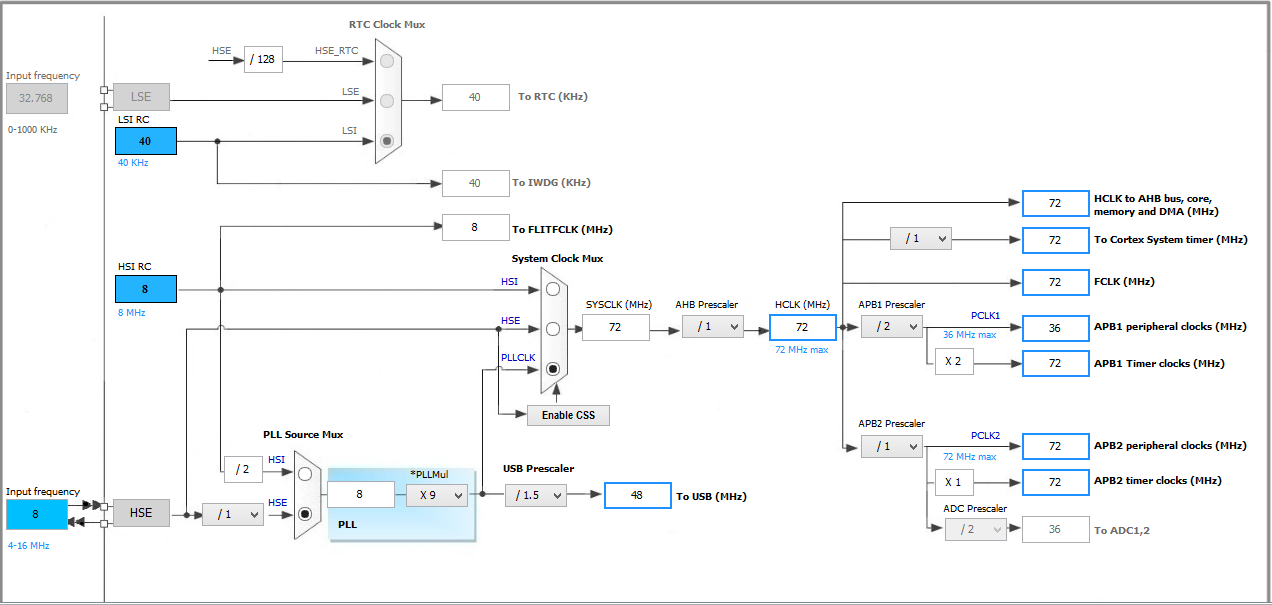Edit the HCLK frequency value field
The image size is (1272, 605).
click(x=801, y=327)
